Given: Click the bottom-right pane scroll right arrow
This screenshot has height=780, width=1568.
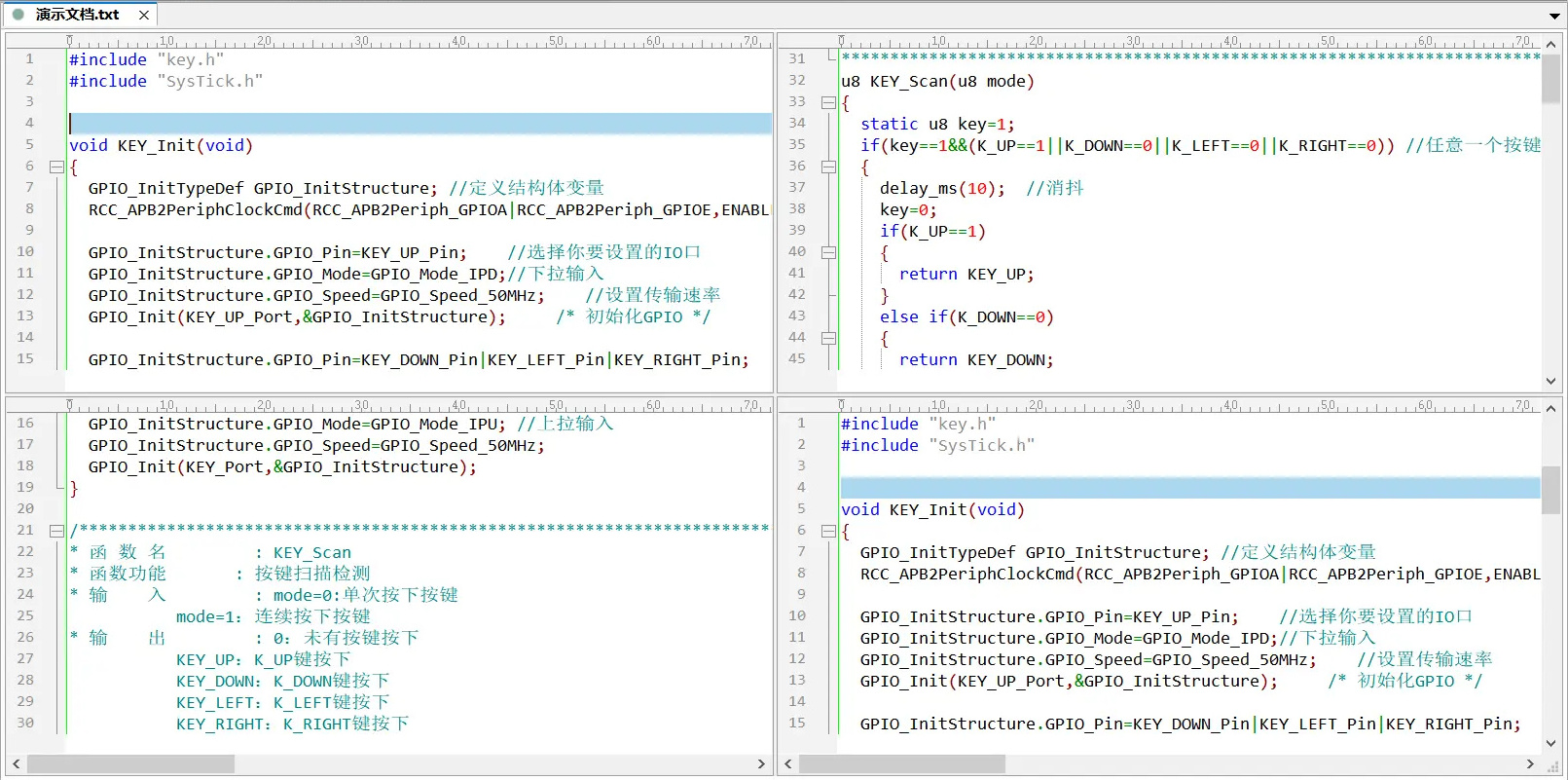Looking at the screenshot, I should coord(1531,764).
